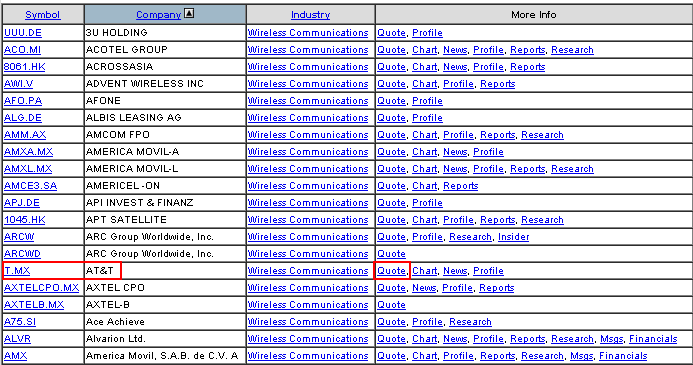Image resolution: width=693 pixels, height=365 pixels.
Task: Open Wireless Communications link in AT&T row
Action: 308,271
